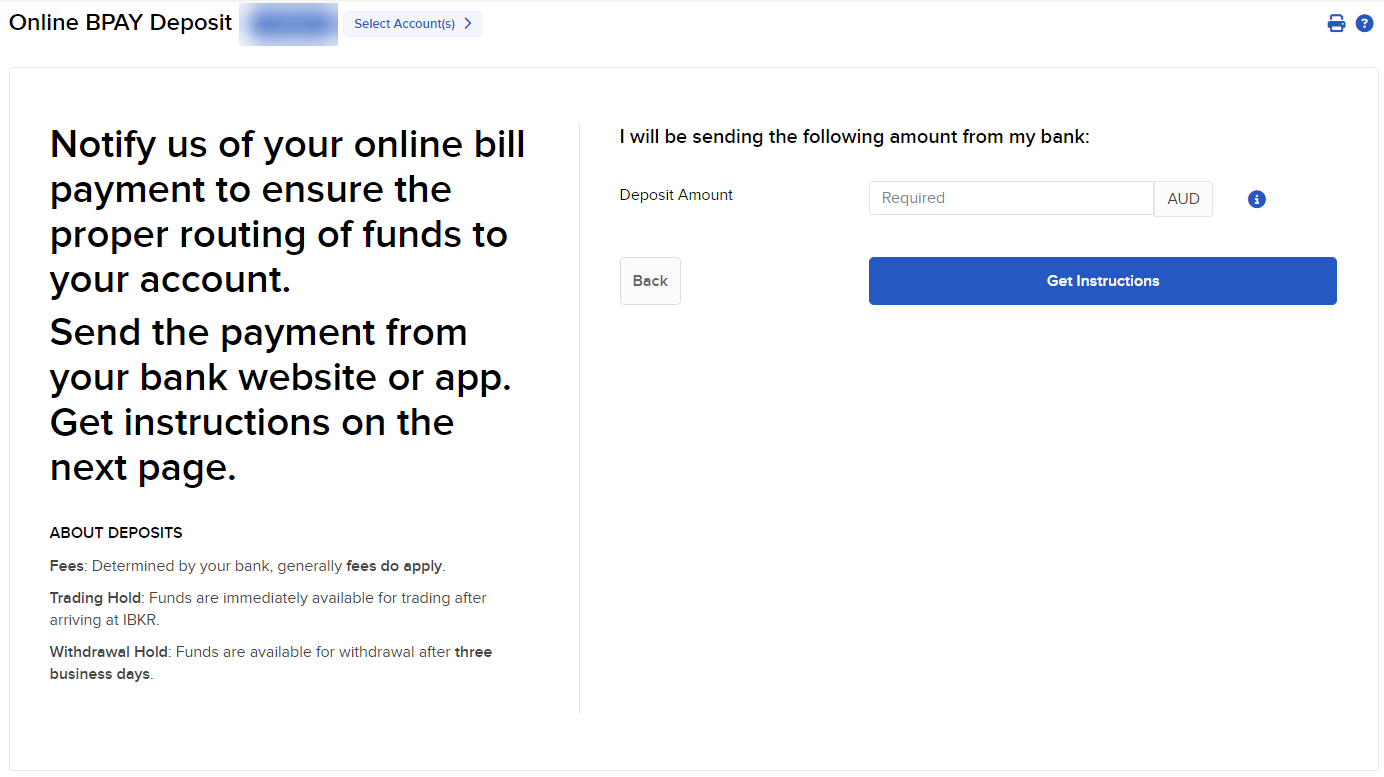Click the AUD currency label

click(1183, 198)
